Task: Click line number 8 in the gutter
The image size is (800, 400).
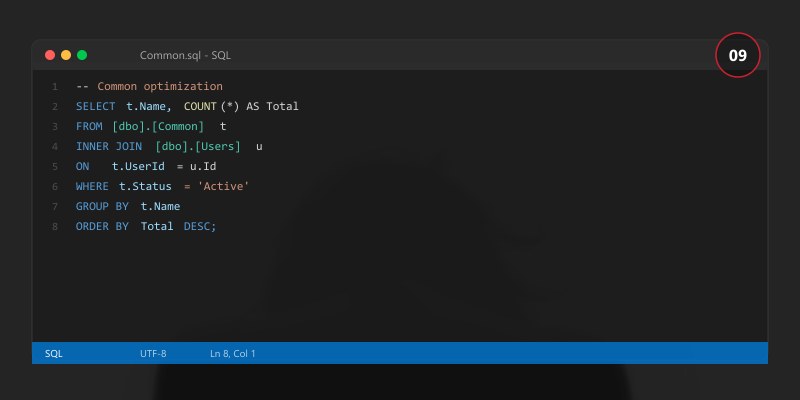Action: [x=54, y=227]
